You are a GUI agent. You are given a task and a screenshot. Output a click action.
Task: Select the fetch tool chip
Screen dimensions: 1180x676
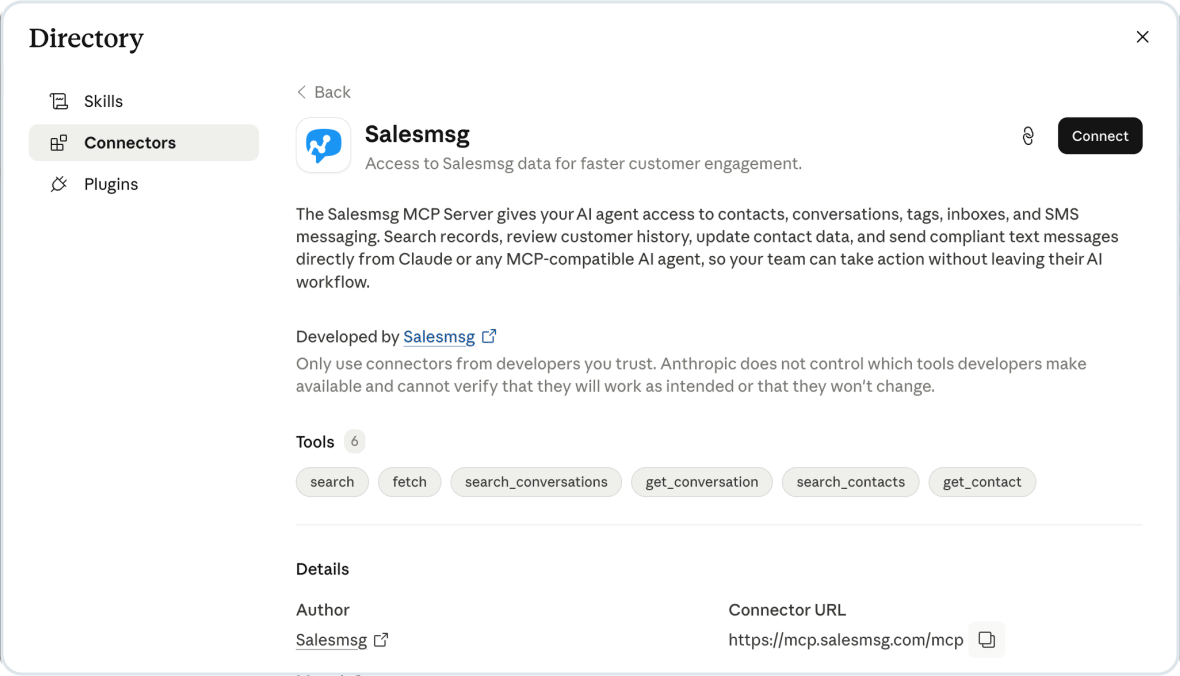(x=409, y=482)
